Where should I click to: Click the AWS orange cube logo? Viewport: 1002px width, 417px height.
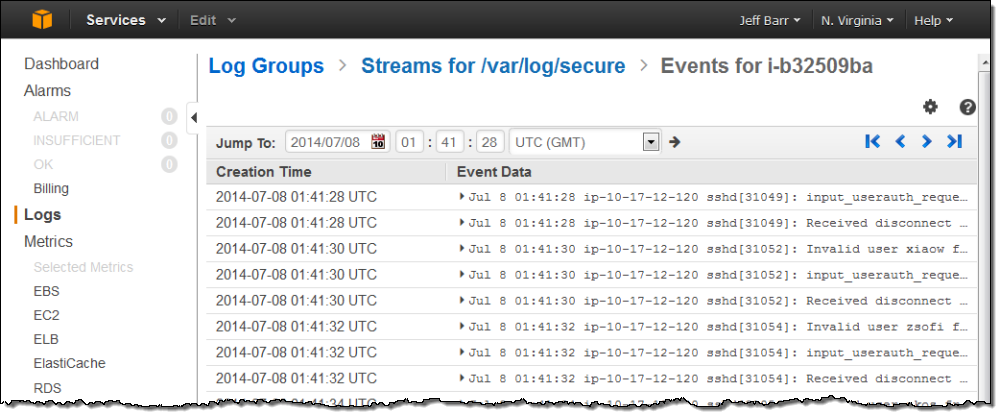(x=40, y=19)
